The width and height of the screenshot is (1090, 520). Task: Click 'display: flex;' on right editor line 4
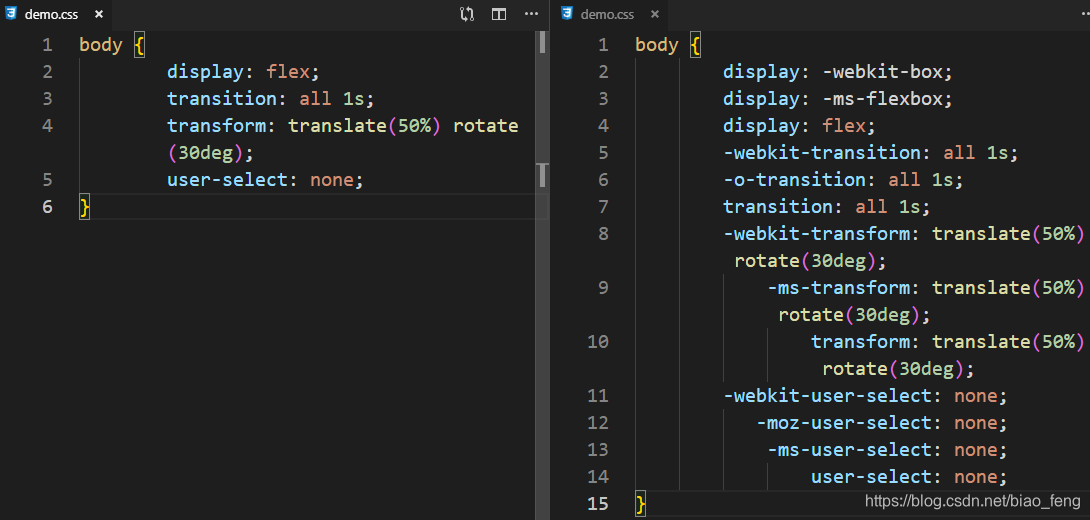point(799,126)
